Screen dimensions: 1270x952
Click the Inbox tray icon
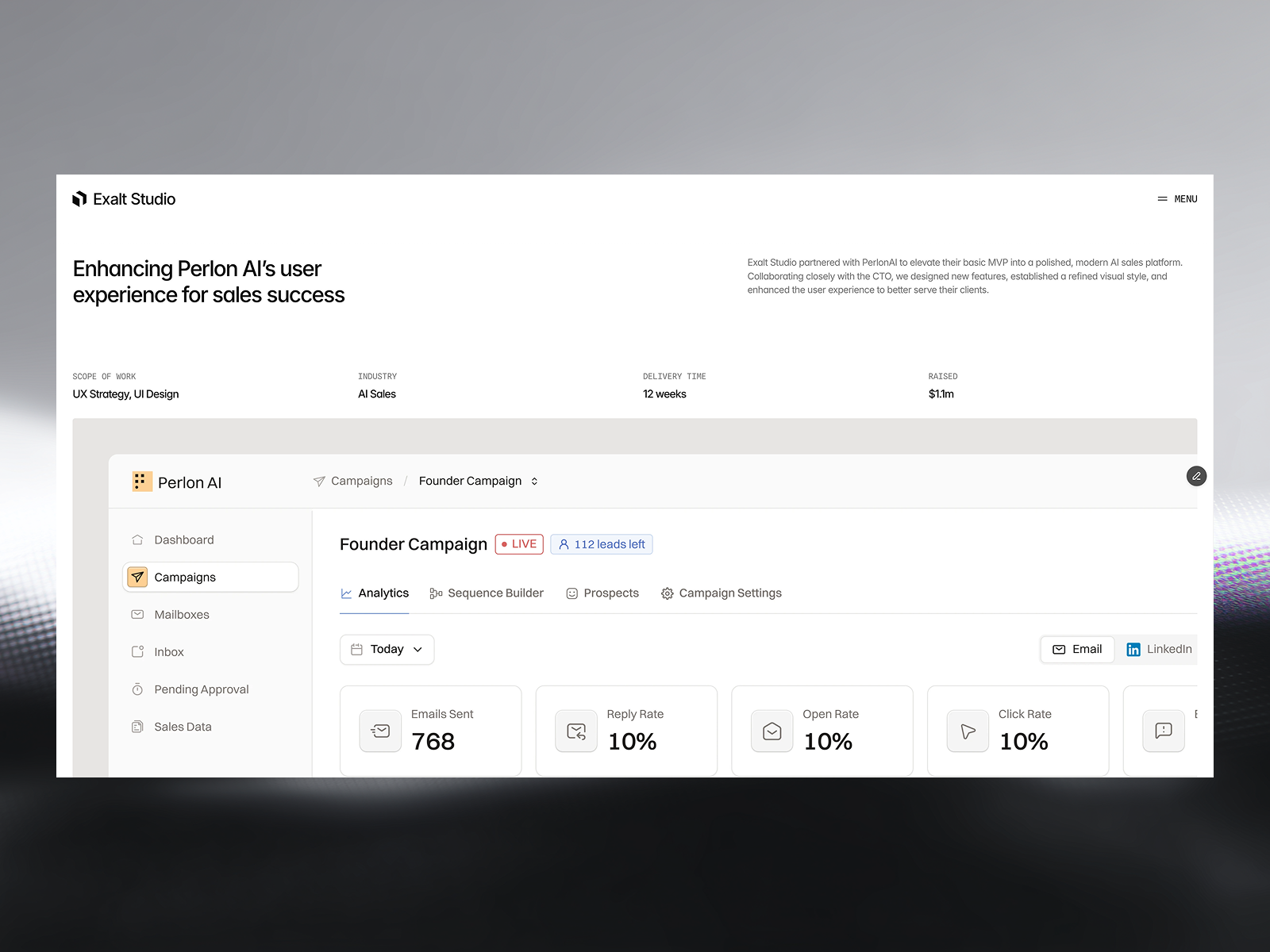click(138, 651)
